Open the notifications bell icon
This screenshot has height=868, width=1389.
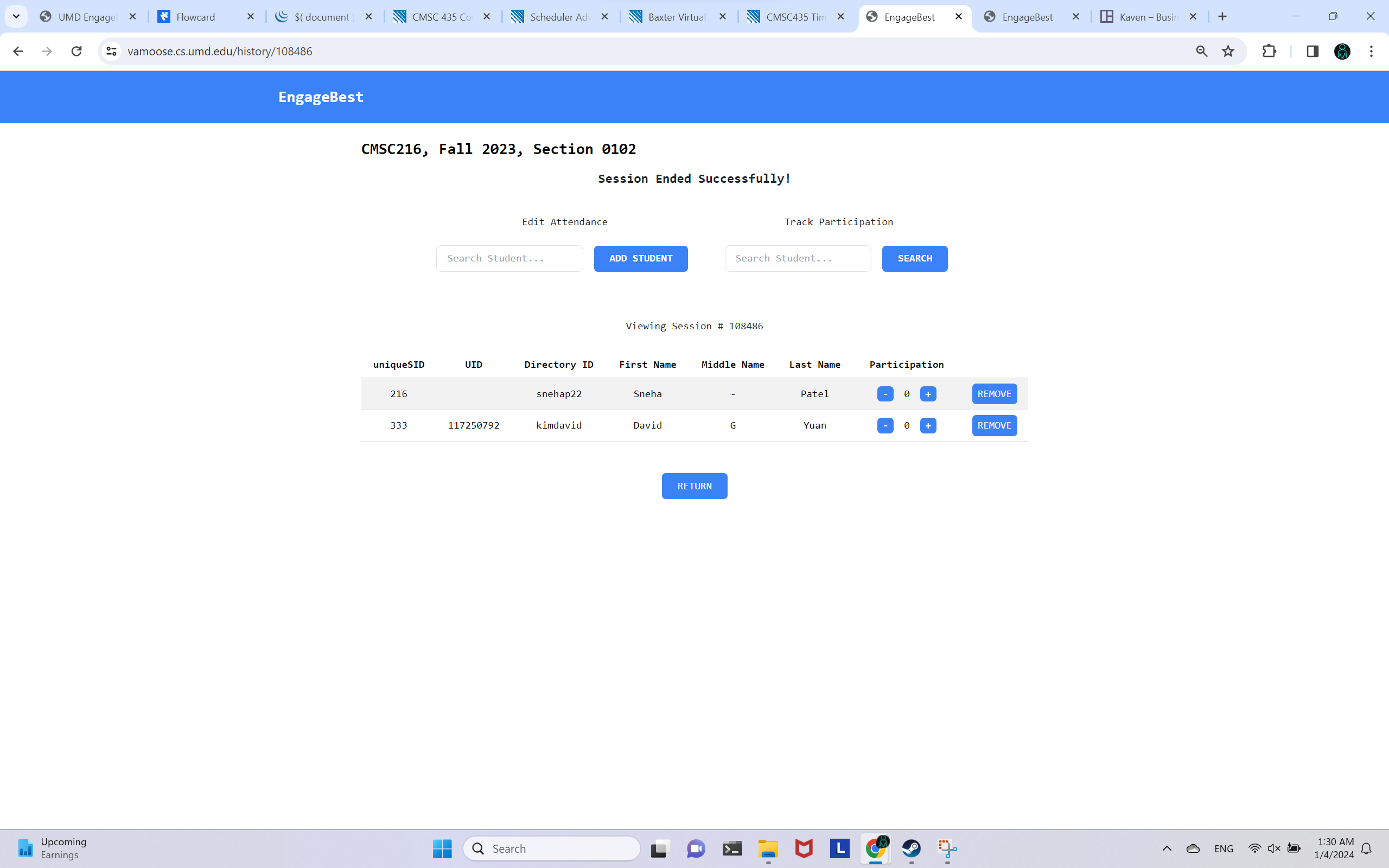[x=1366, y=848]
